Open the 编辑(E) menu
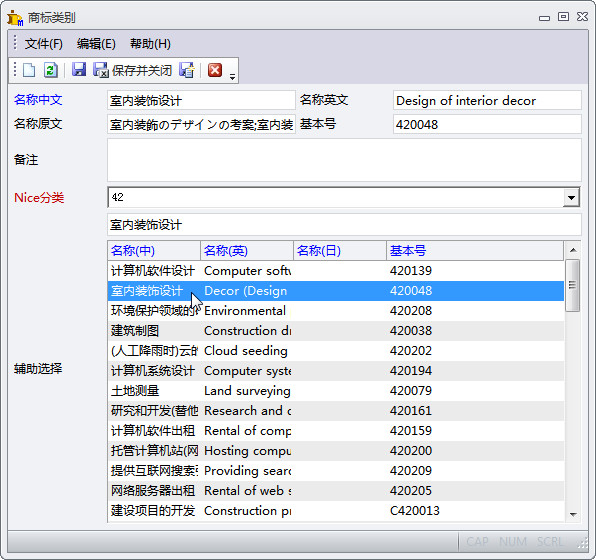The width and height of the screenshot is (596, 560). pos(96,44)
